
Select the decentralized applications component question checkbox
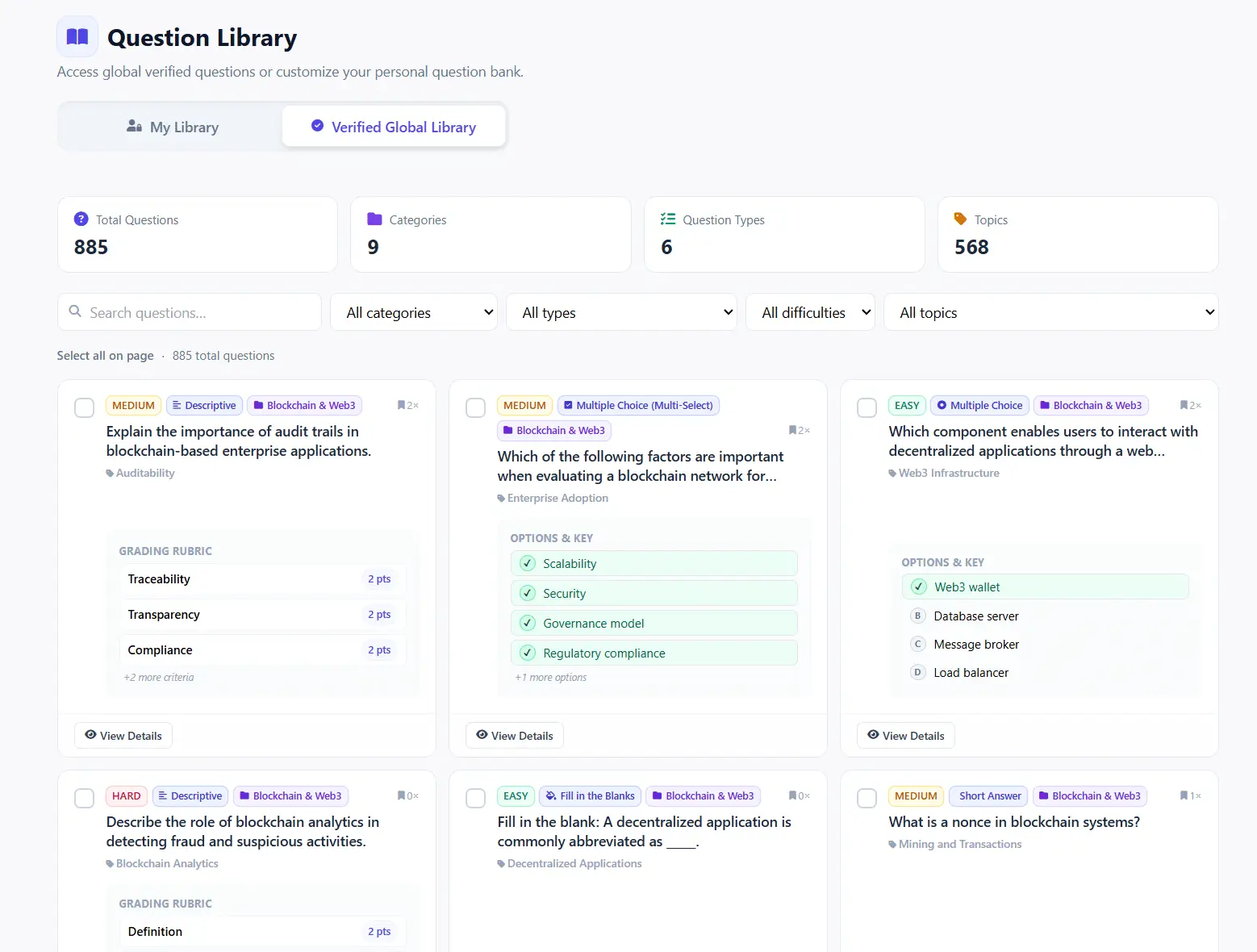867,407
